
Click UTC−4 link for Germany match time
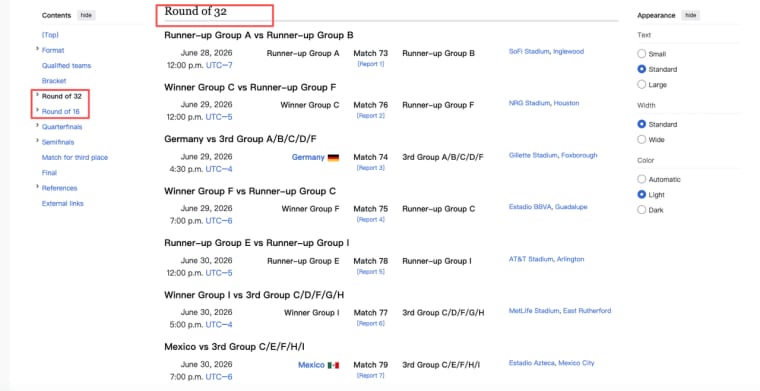[219, 169]
